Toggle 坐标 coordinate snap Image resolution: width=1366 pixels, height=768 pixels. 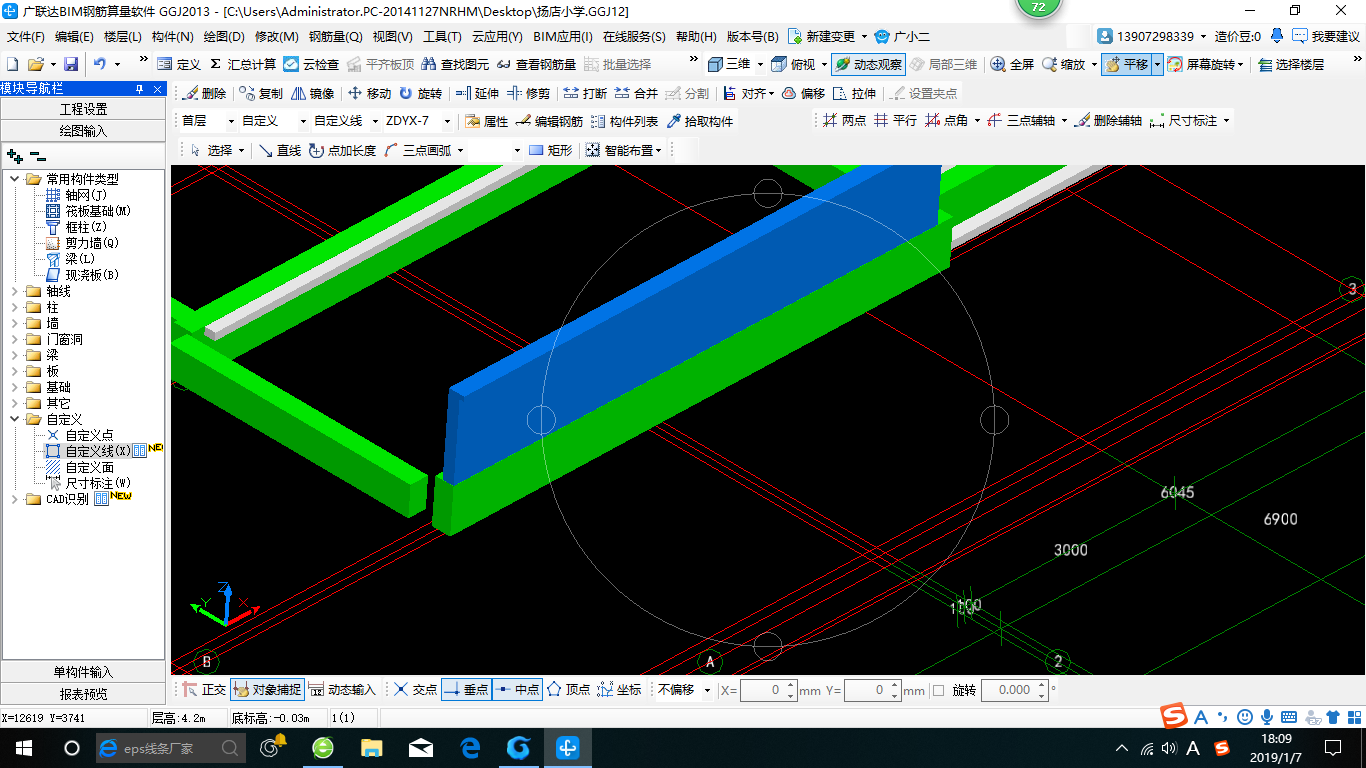click(x=619, y=690)
